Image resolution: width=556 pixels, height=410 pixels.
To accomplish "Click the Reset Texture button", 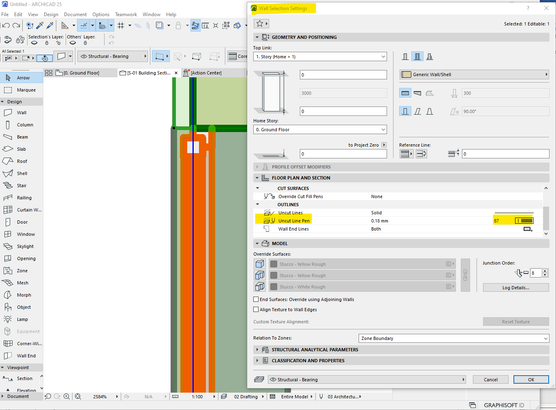I will (516, 322).
